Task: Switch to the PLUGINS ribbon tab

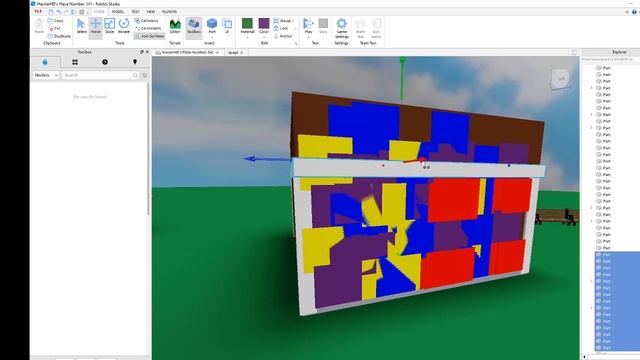Action: pos(169,12)
